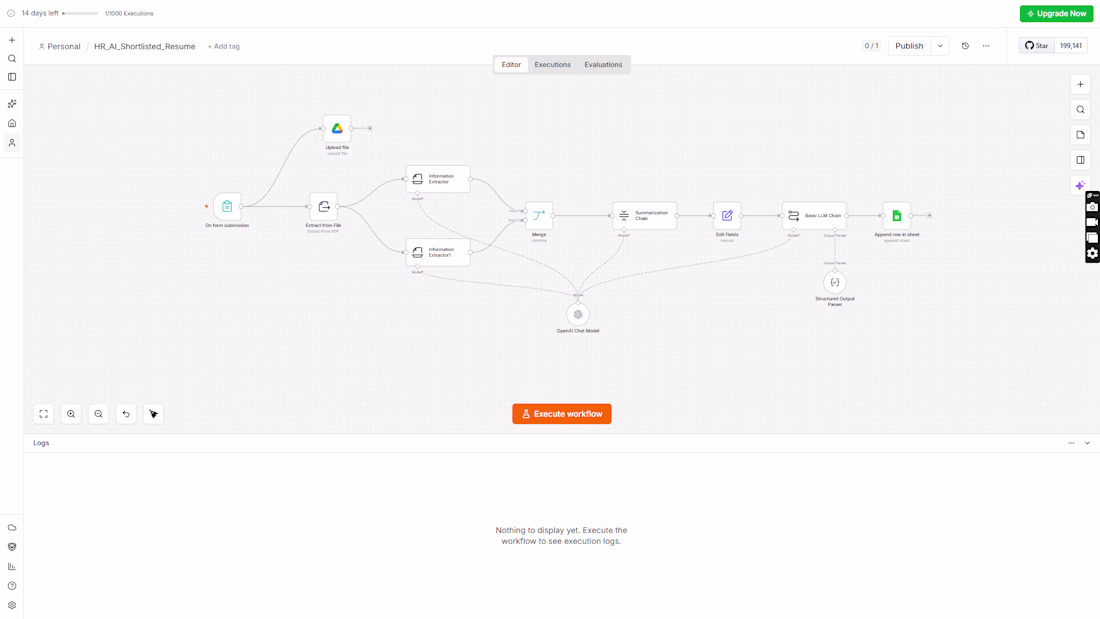Open the cloud icon at the sidebar bottom
Image resolution: width=1100 pixels, height=619 pixels.
(x=12, y=528)
